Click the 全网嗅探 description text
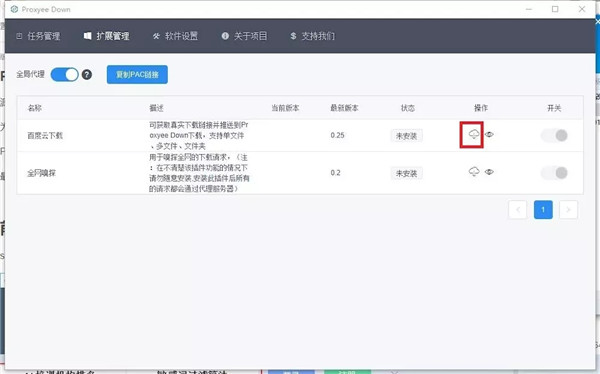The image size is (600, 374). tap(199, 173)
